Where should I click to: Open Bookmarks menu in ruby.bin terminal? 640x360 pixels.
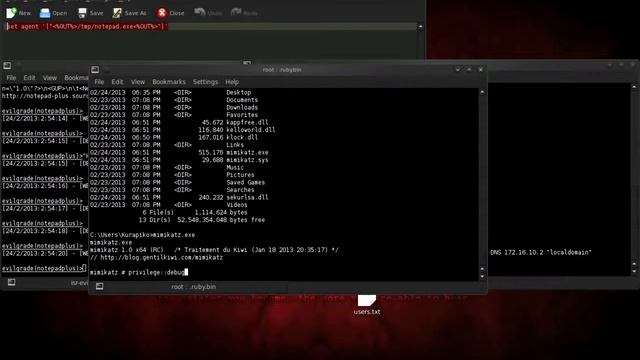[169, 82]
